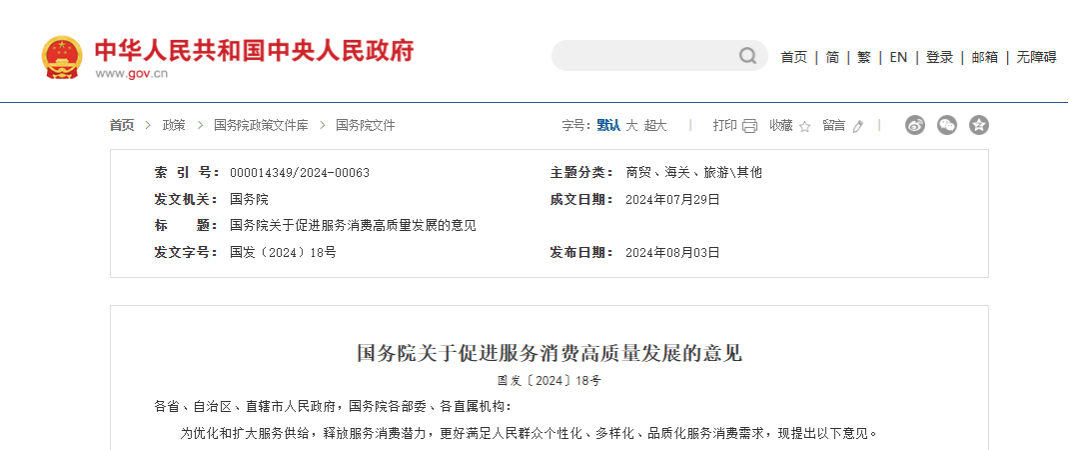The height and width of the screenshot is (450, 1069).
Task: Switch to the EN English version
Action: pos(899,58)
